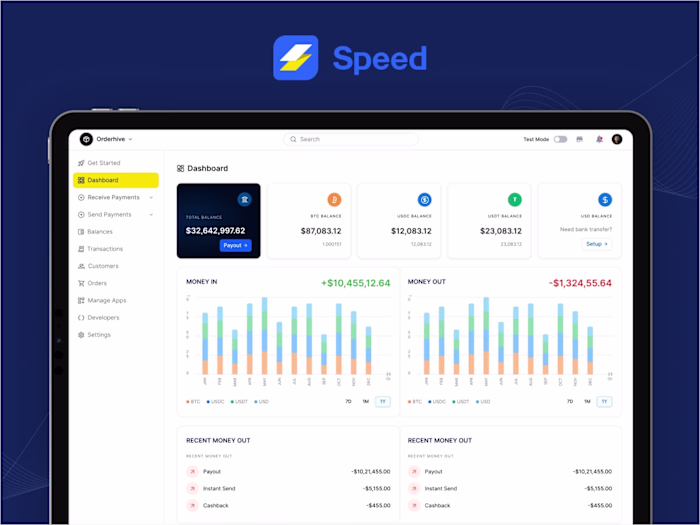
Task: Toggle USDT legend in Money Out chart
Action: point(461,401)
